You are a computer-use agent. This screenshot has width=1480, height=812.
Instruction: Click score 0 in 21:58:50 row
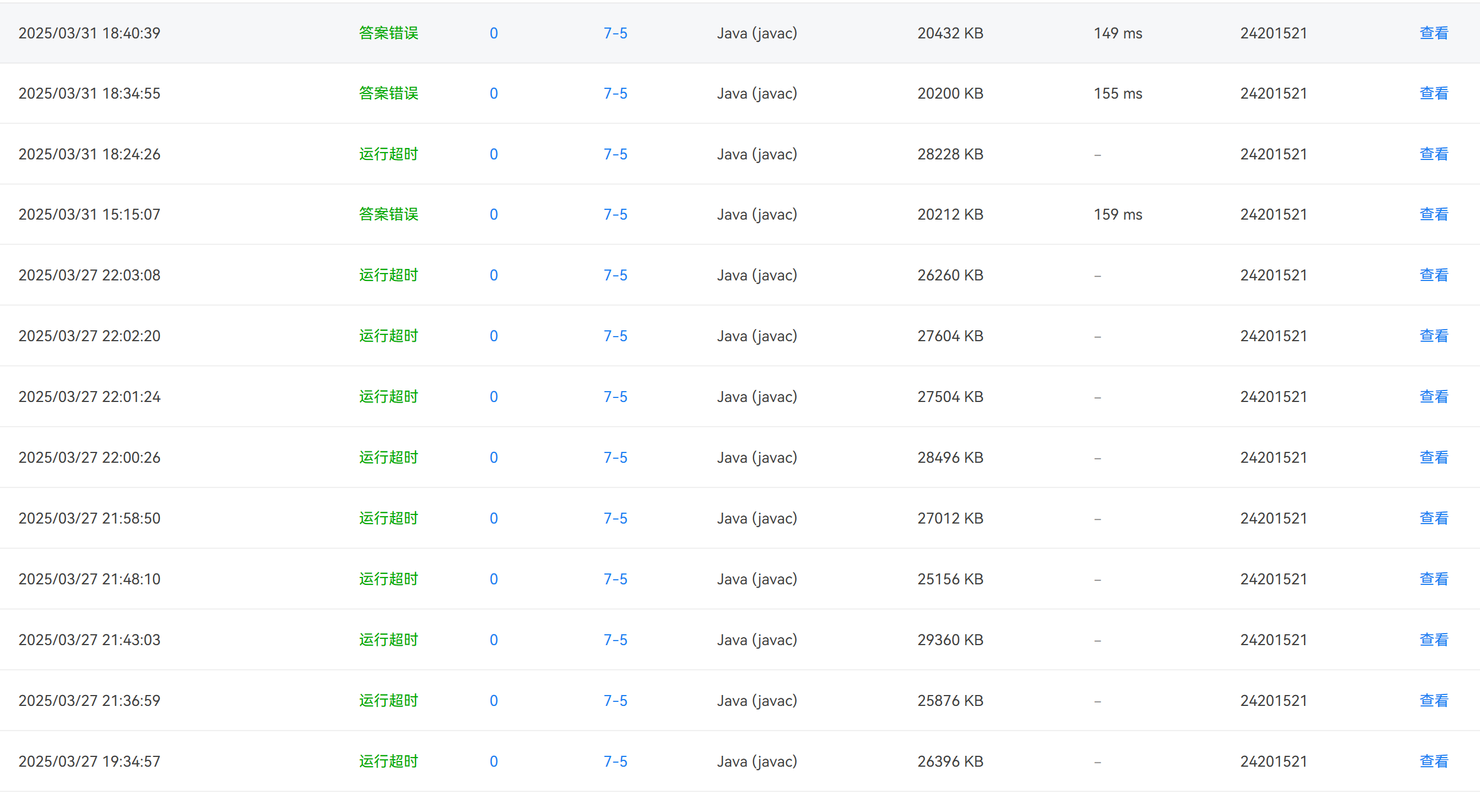tap(494, 518)
